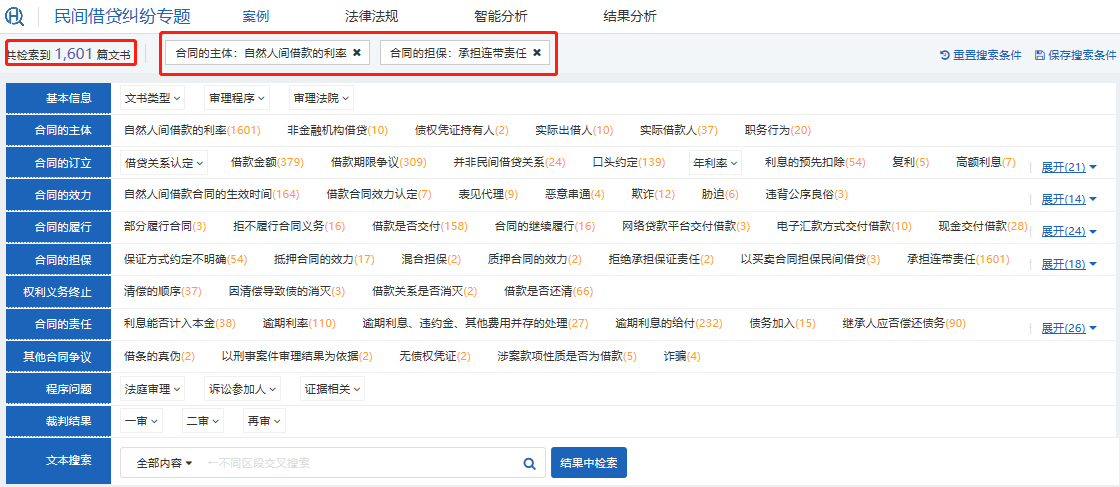Open the 文书类型 dropdown
This screenshot has width=1120, height=487.
click(x=152, y=98)
